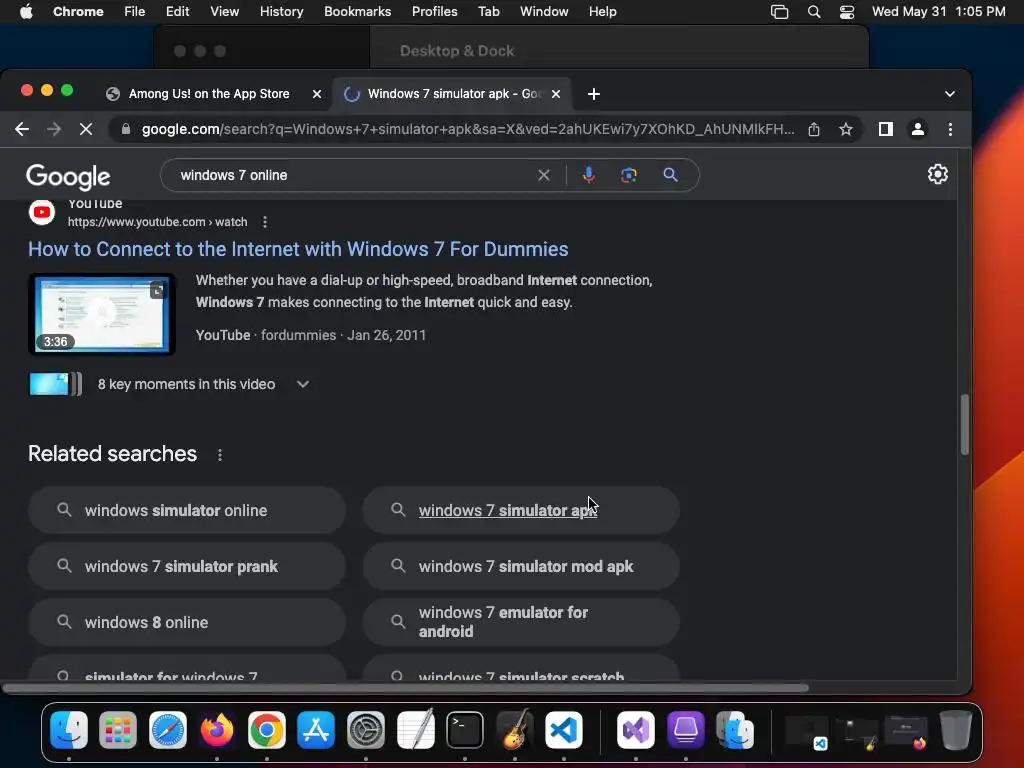The width and height of the screenshot is (1024, 768).
Task: Go back using Chrome's back arrow
Action: coord(22,129)
